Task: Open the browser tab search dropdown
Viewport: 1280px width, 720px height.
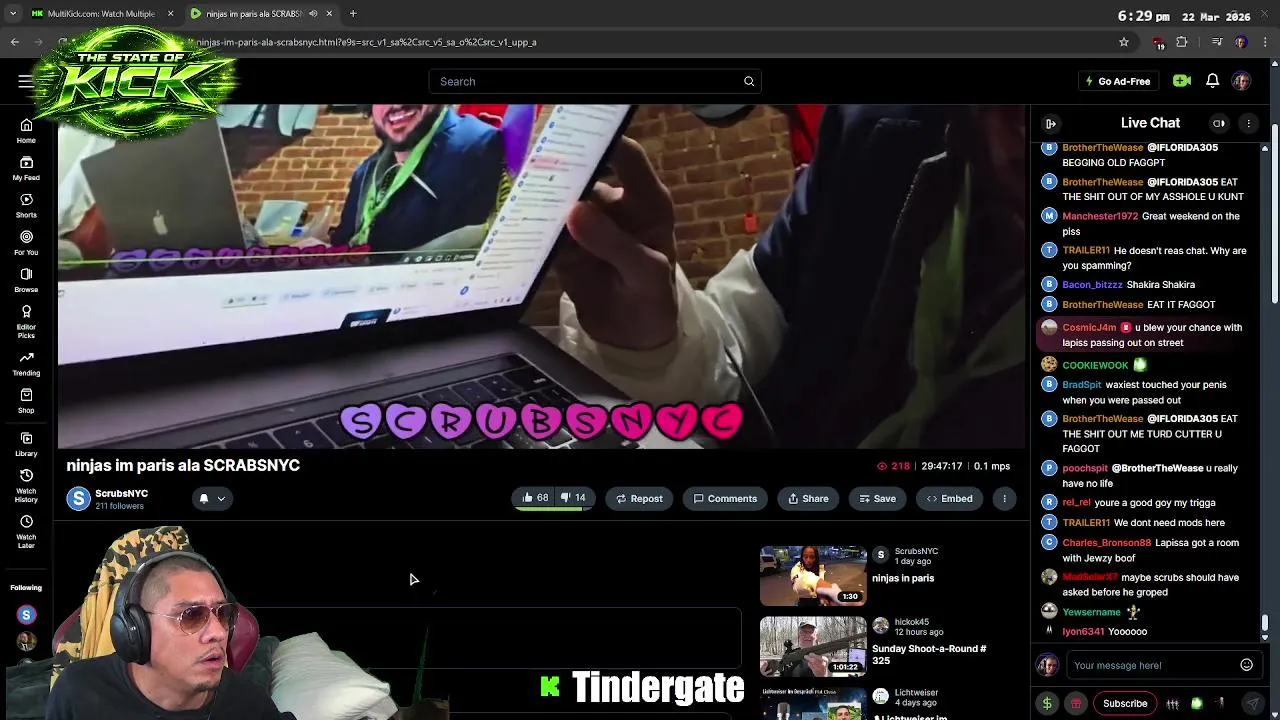Action: click(13, 13)
